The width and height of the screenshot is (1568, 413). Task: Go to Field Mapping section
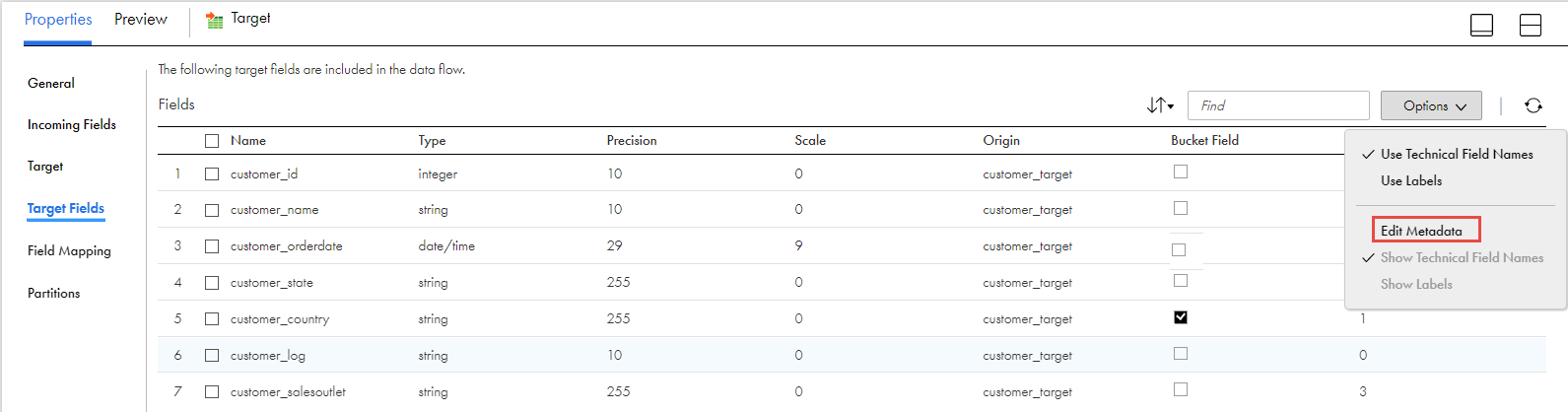coord(69,251)
